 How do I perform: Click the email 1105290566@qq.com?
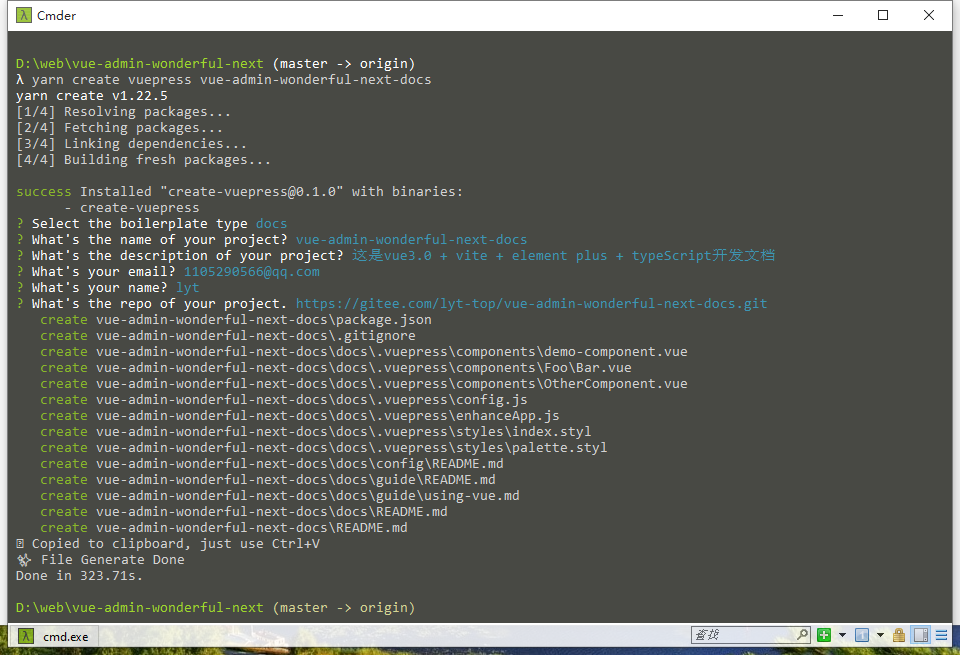pyautogui.click(x=252, y=272)
